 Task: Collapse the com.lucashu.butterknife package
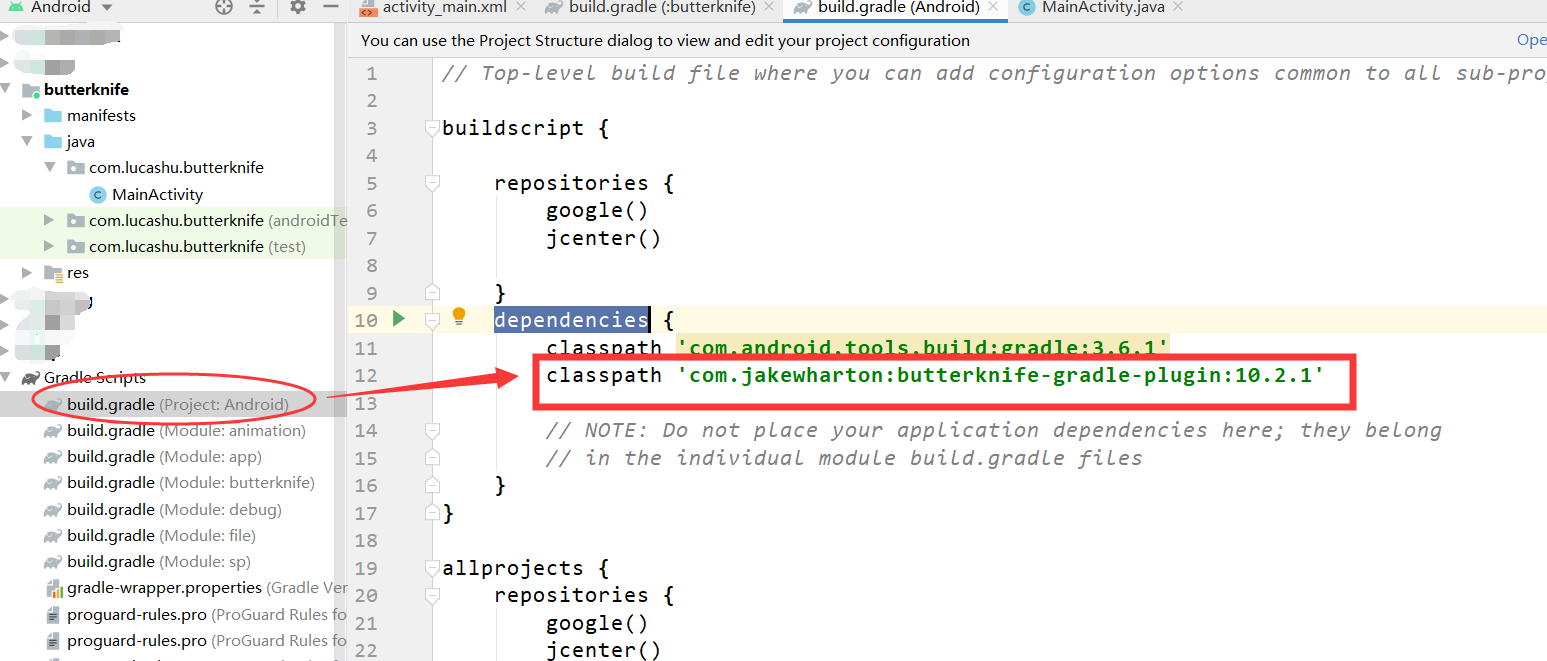click(x=48, y=167)
